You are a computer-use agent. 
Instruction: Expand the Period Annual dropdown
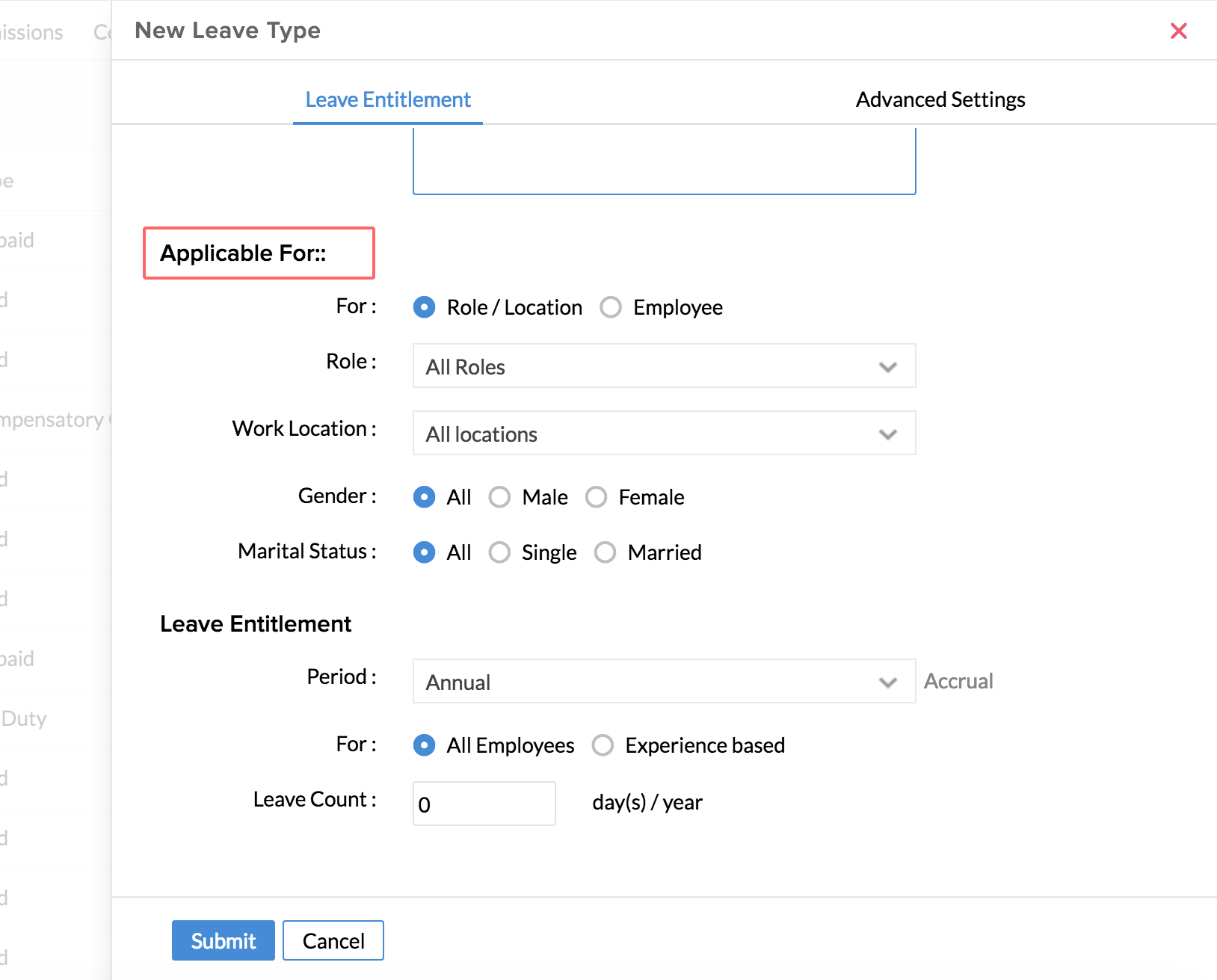click(664, 682)
